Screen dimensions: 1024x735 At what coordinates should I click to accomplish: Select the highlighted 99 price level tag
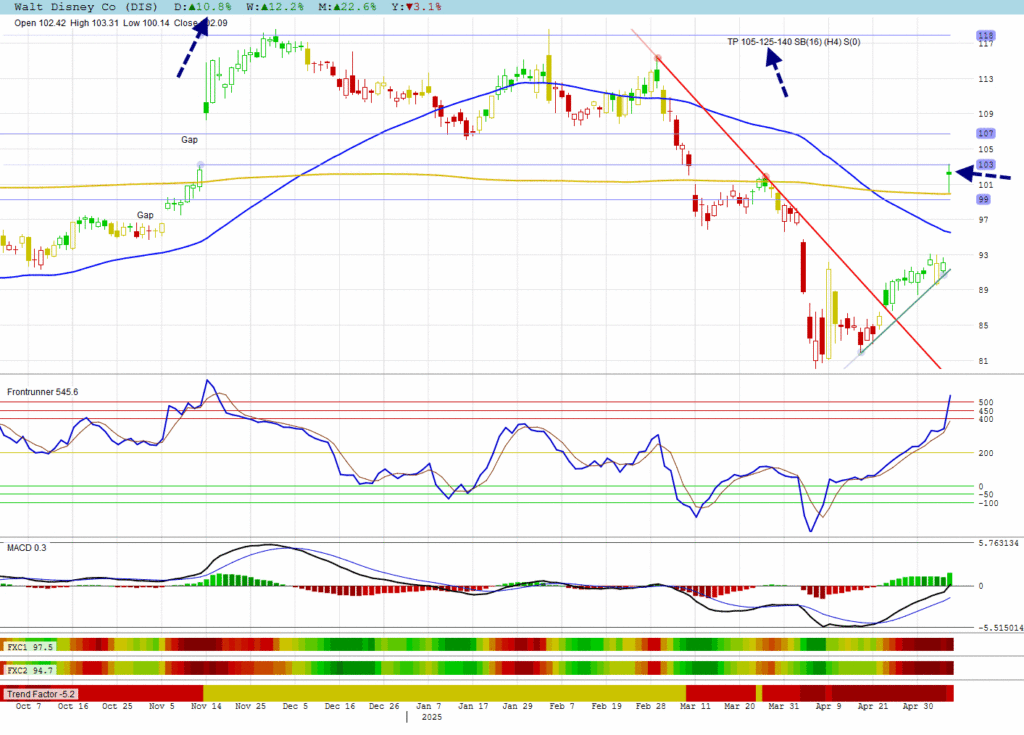(x=984, y=199)
